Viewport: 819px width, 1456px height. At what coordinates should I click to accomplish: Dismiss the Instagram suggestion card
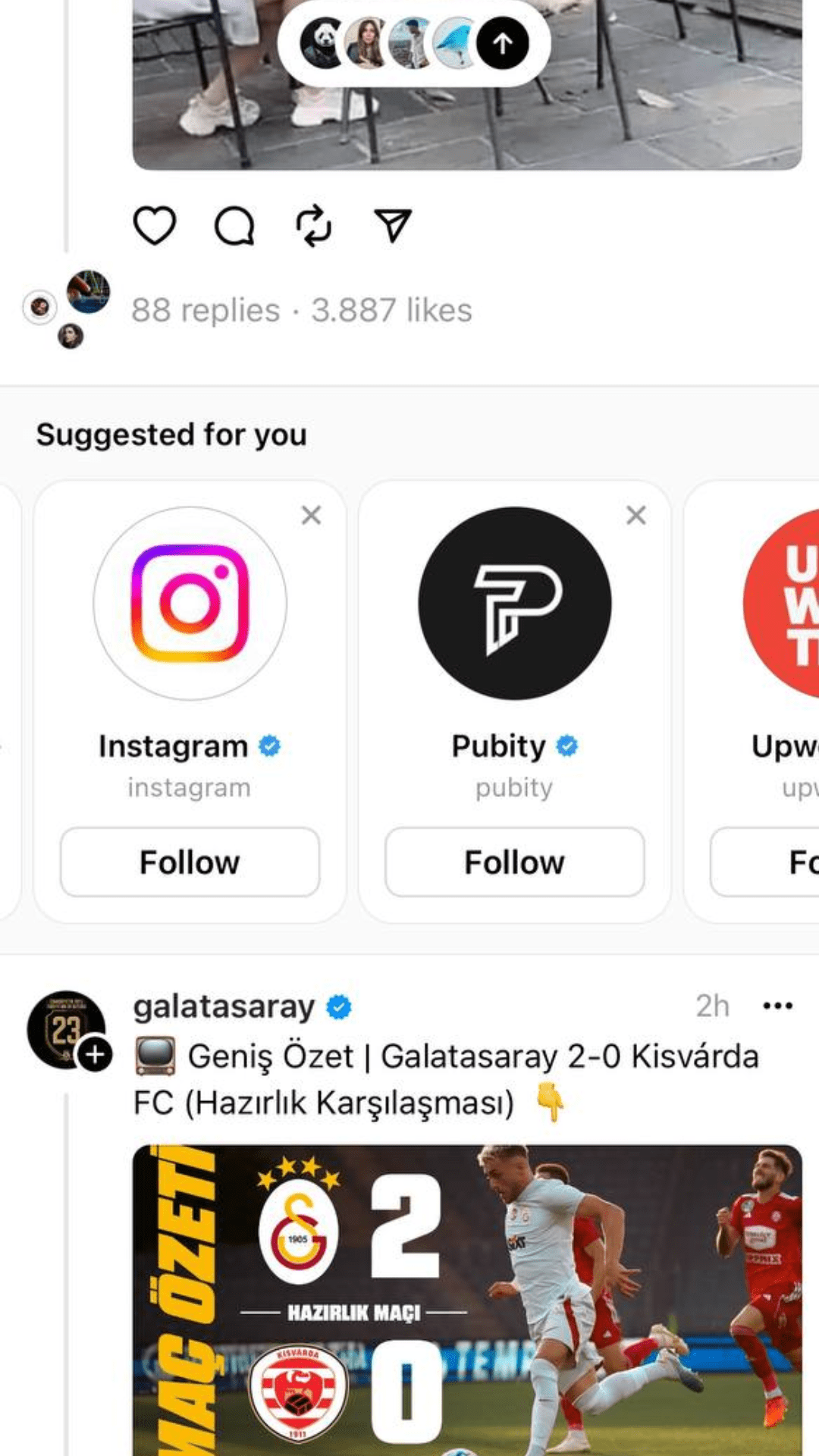[x=311, y=516]
